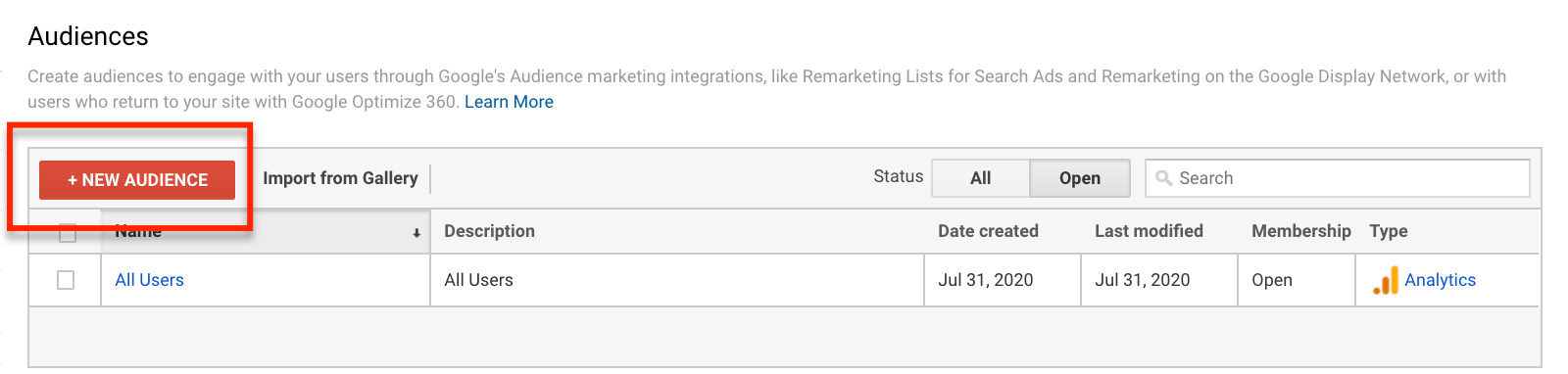This screenshot has height=374, width=1568.
Task: Click the orange Analytics bar-chart icon
Action: [x=1386, y=281]
